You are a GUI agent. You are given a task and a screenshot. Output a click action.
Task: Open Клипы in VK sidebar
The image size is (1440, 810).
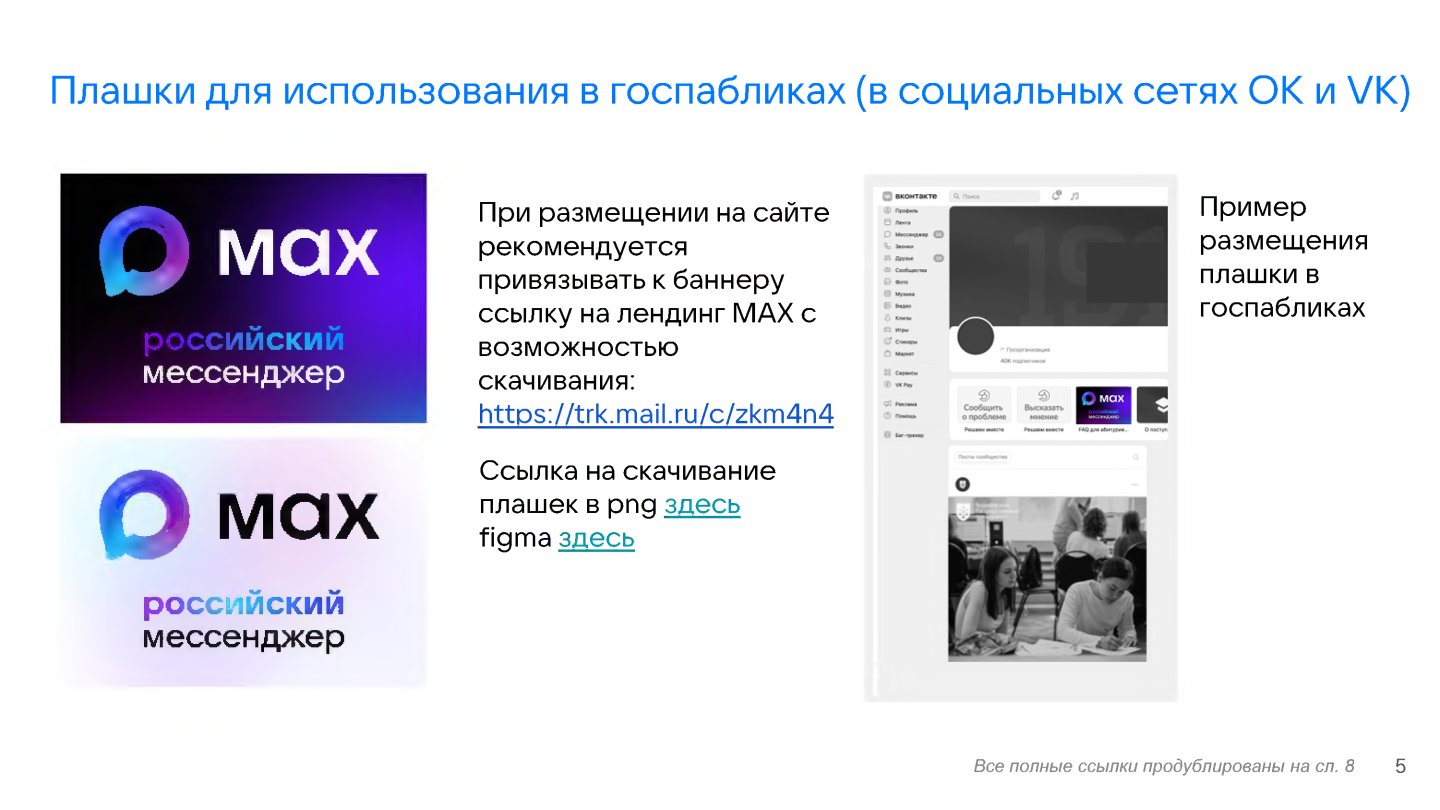pyautogui.click(x=899, y=317)
